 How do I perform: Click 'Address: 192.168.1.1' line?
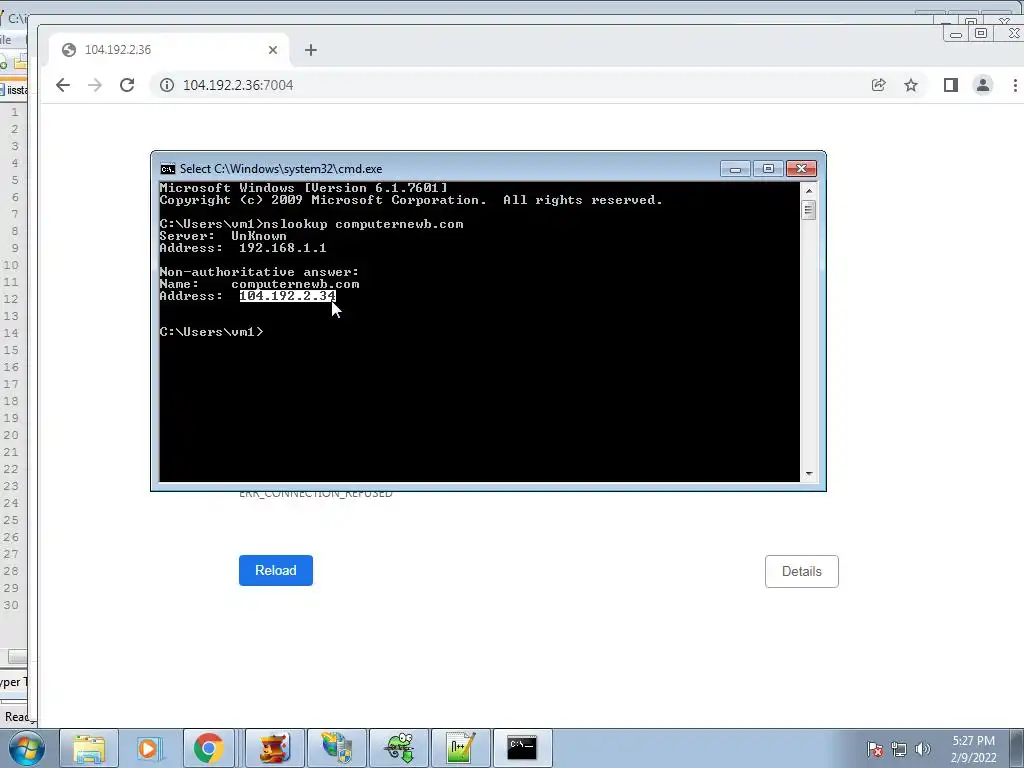(x=243, y=248)
